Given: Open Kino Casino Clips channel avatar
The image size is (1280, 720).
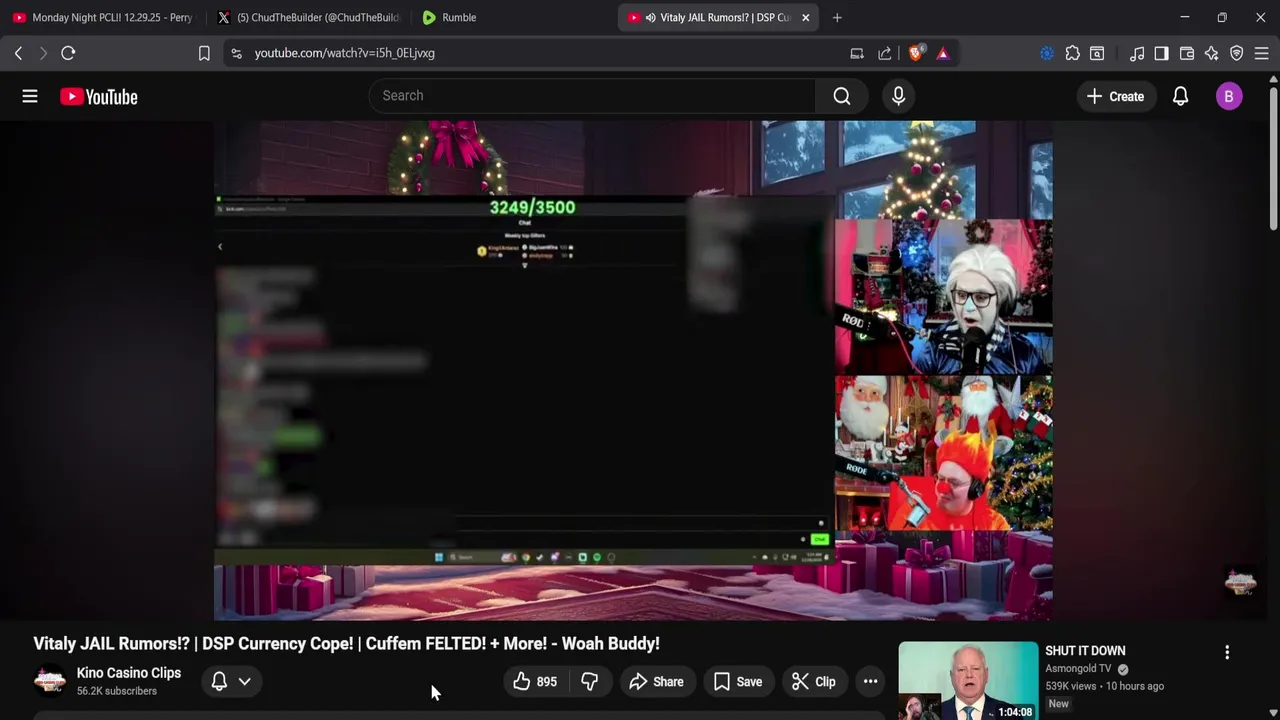Looking at the screenshot, I should point(49,681).
